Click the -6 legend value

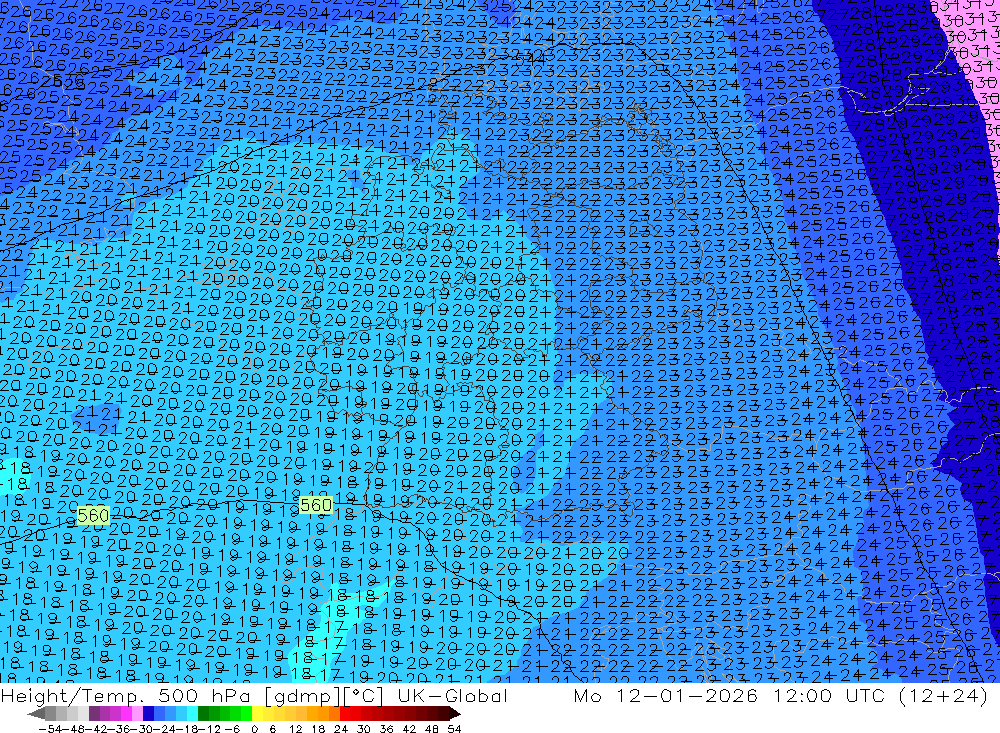232,729
